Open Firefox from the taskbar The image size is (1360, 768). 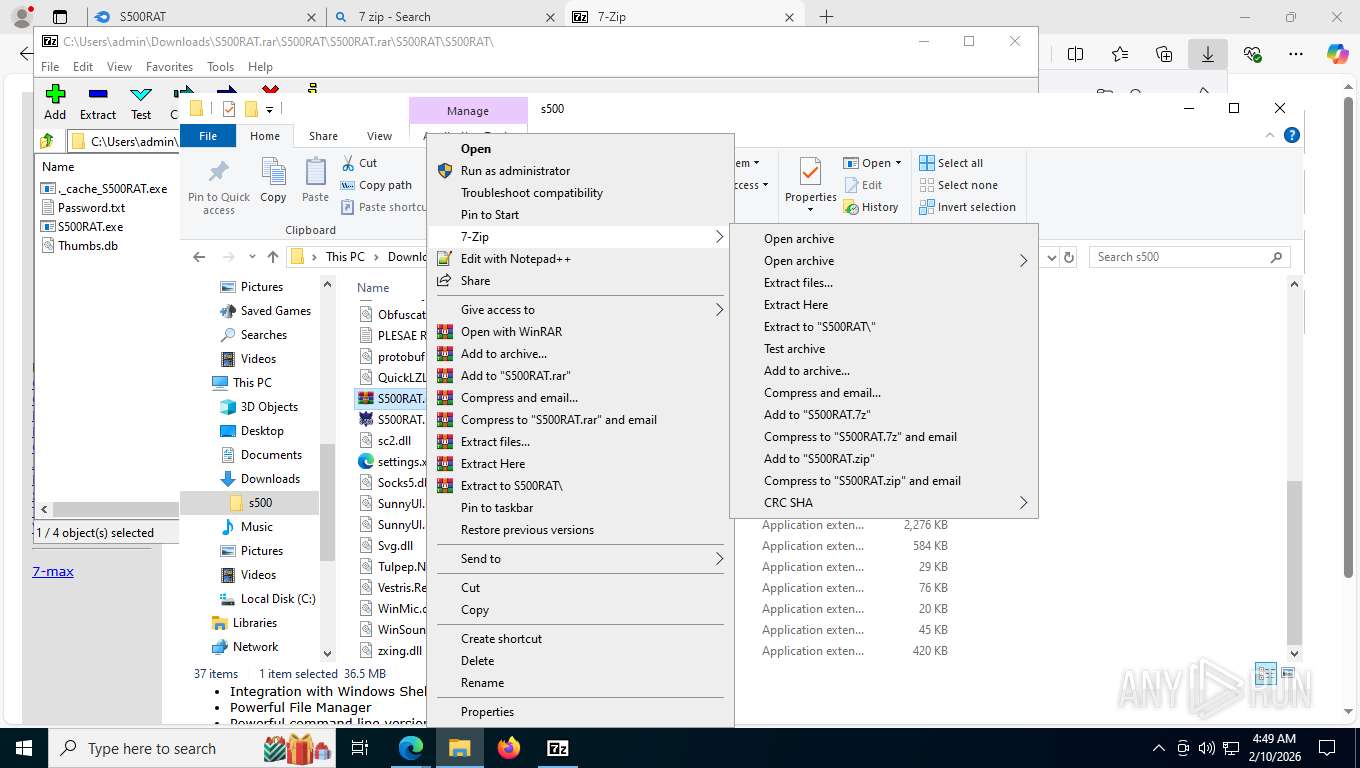coord(509,747)
